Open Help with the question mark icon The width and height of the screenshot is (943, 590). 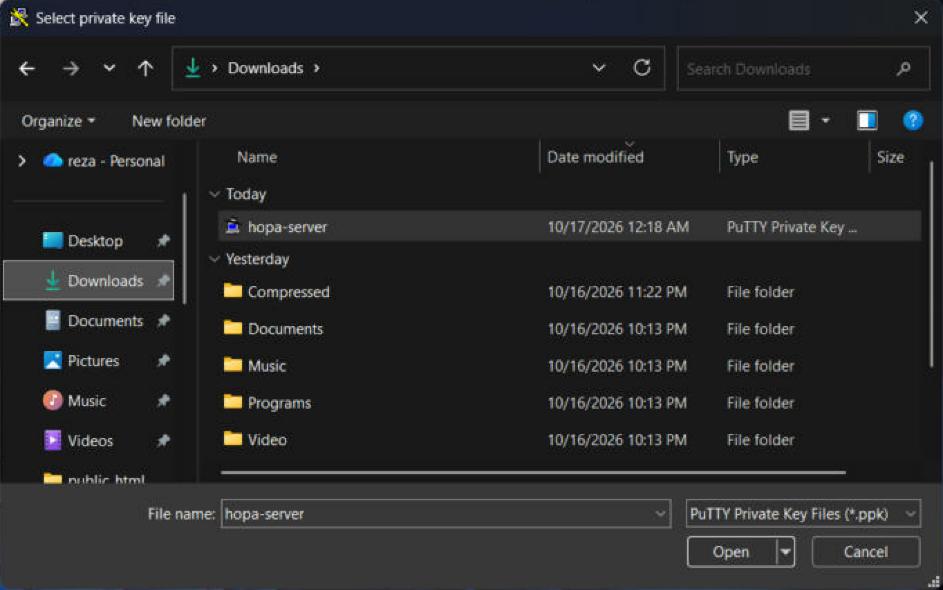912,121
